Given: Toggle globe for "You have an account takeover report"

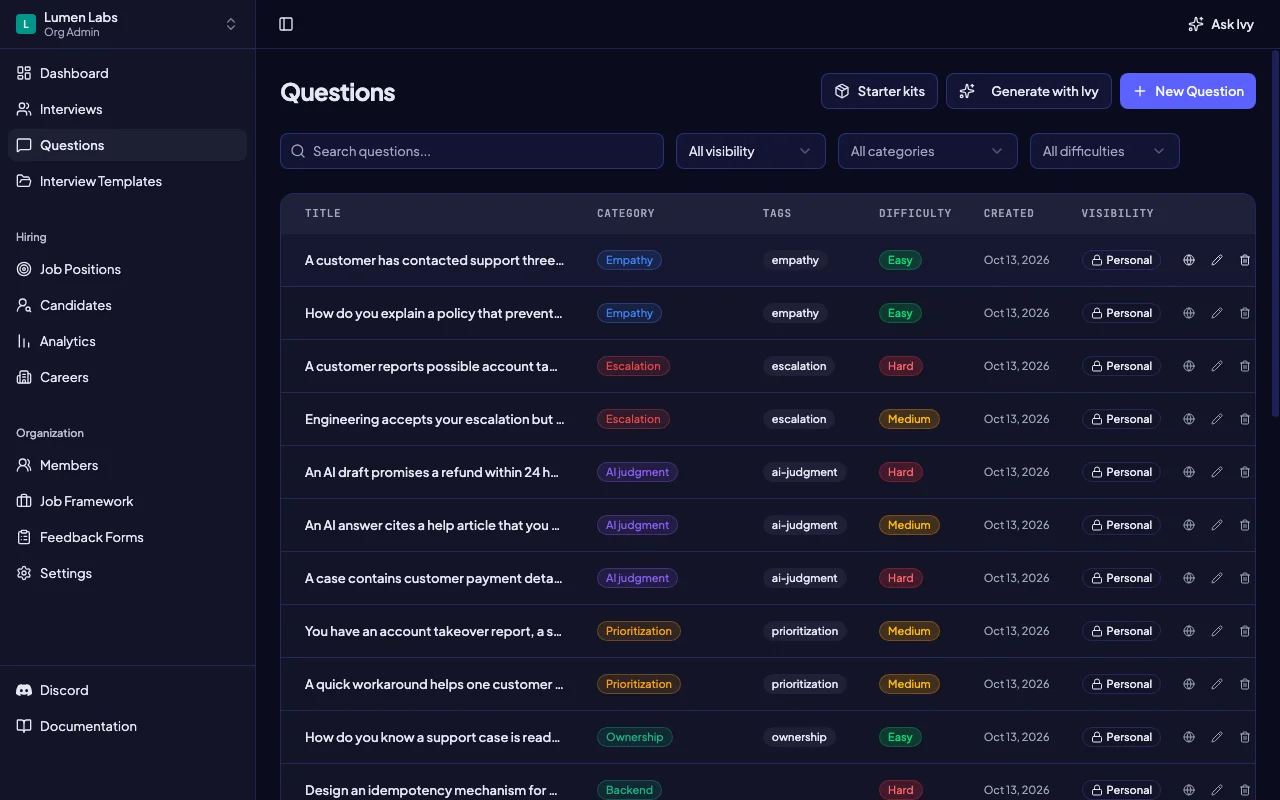Looking at the screenshot, I should [1189, 631].
